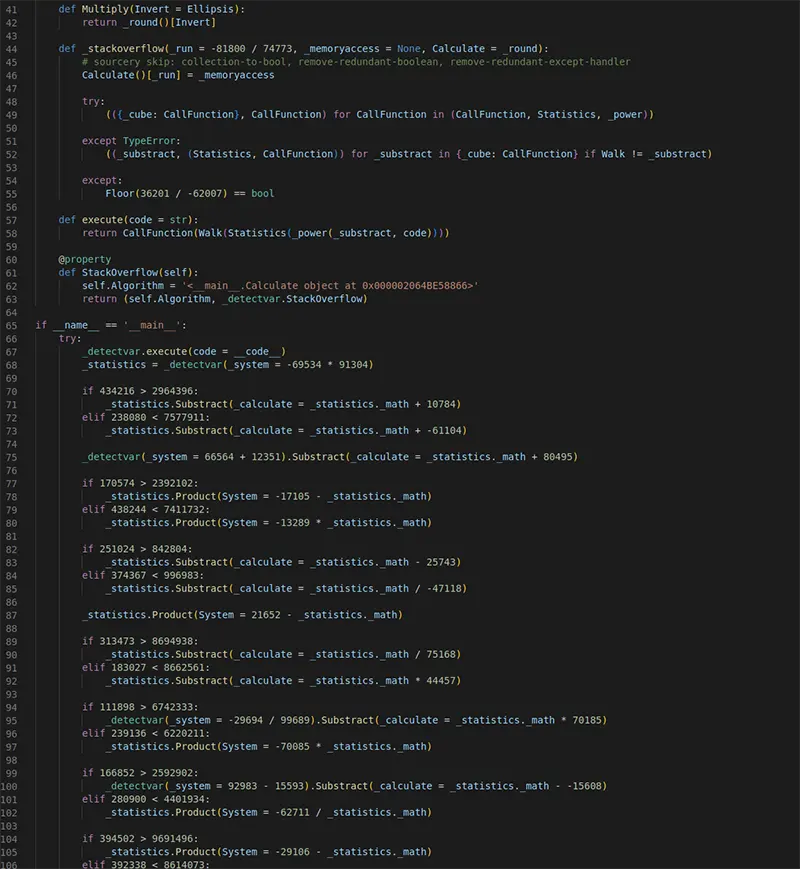
Task: Click the '# sourcery skip' comment line
Action: tap(356, 62)
